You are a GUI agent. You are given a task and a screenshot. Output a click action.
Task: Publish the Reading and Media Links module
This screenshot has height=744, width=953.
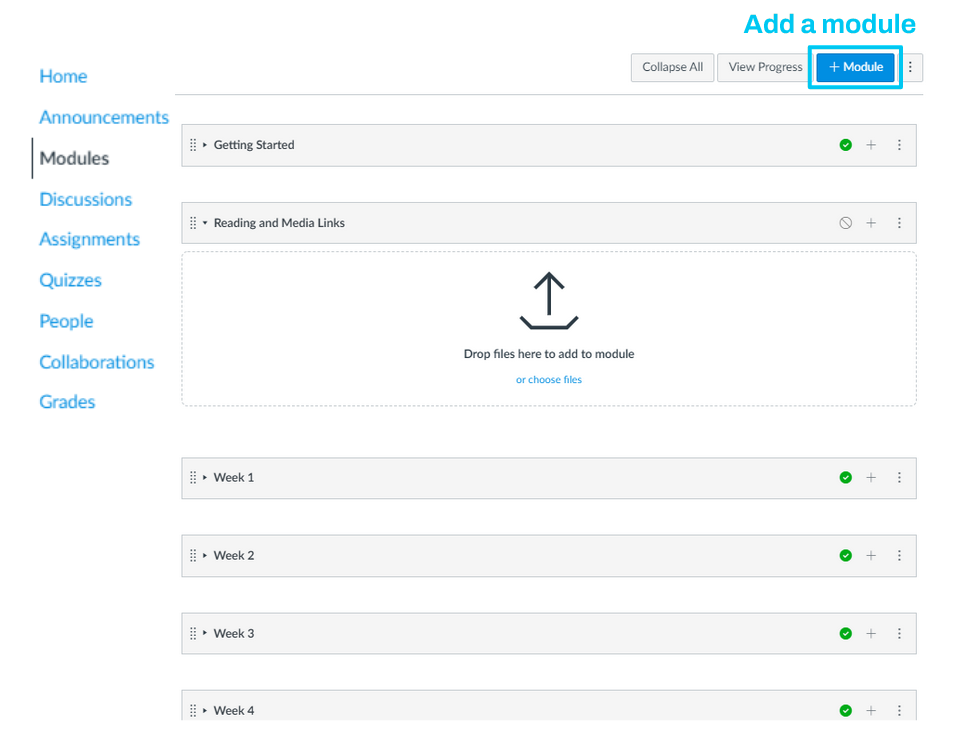[846, 223]
